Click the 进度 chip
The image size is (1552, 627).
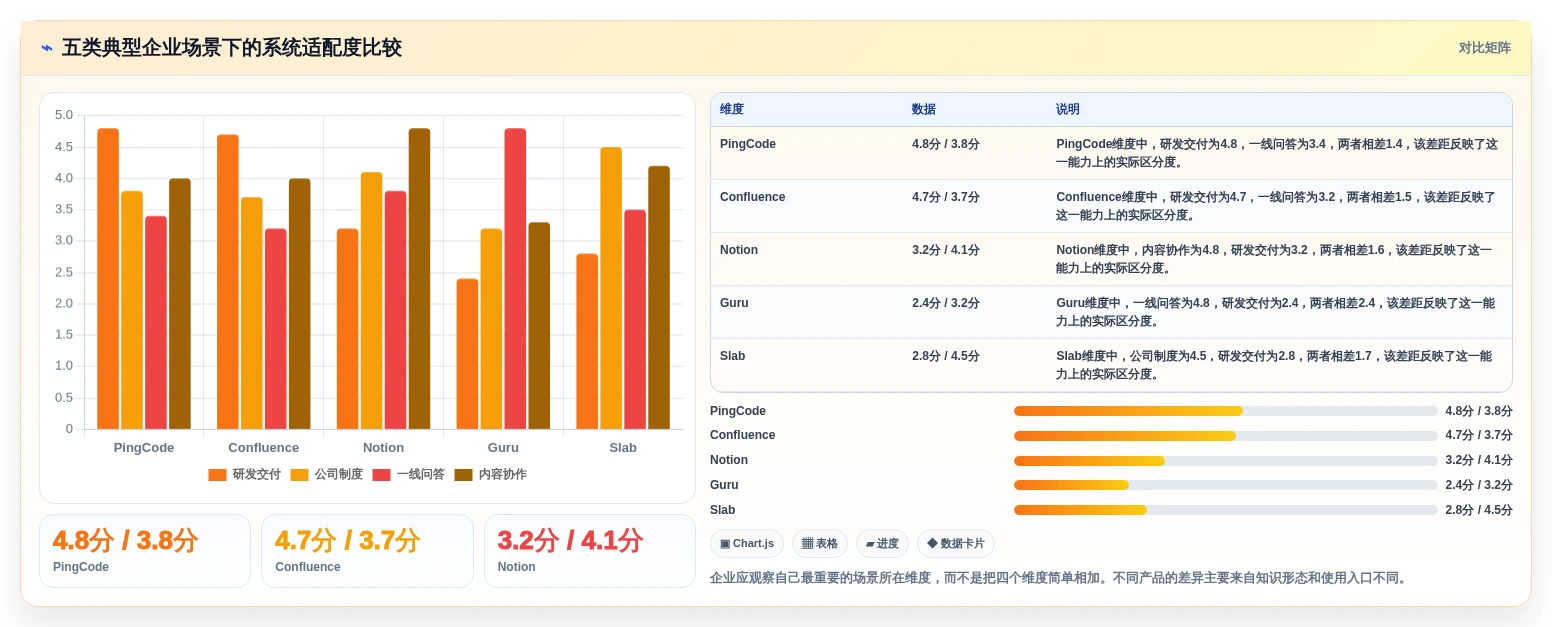pos(882,544)
